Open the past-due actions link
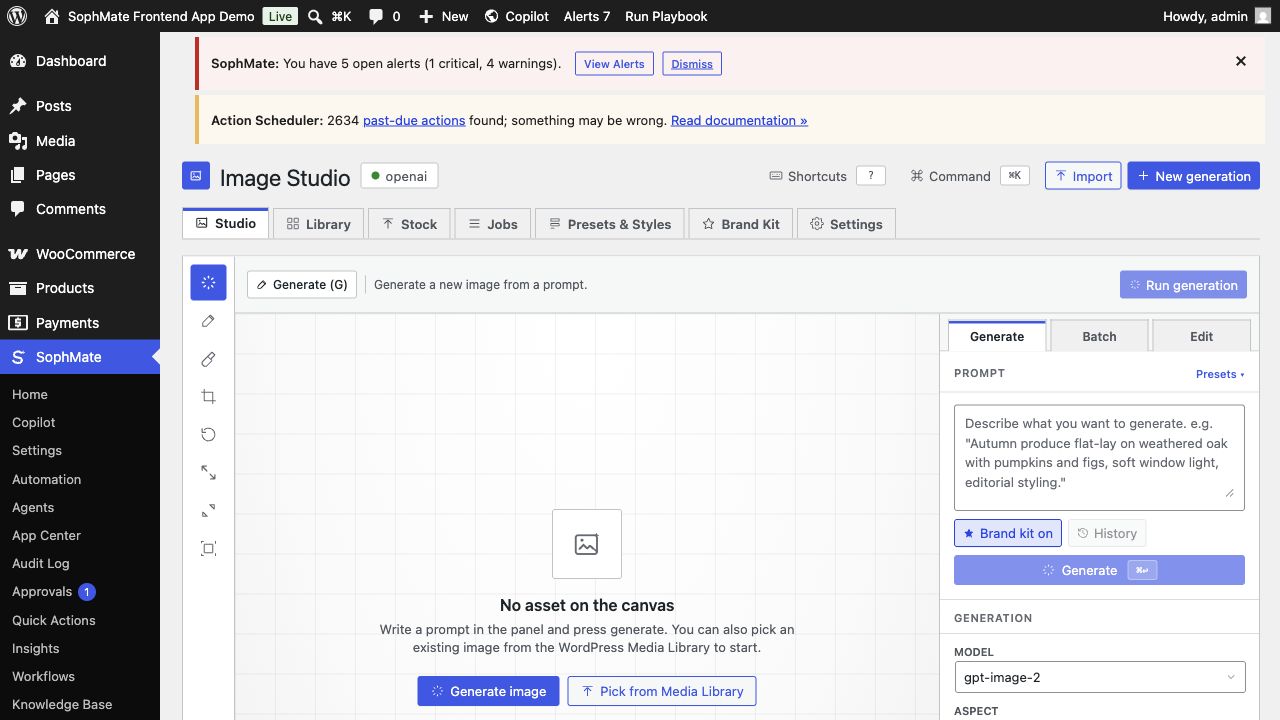 [x=414, y=120]
